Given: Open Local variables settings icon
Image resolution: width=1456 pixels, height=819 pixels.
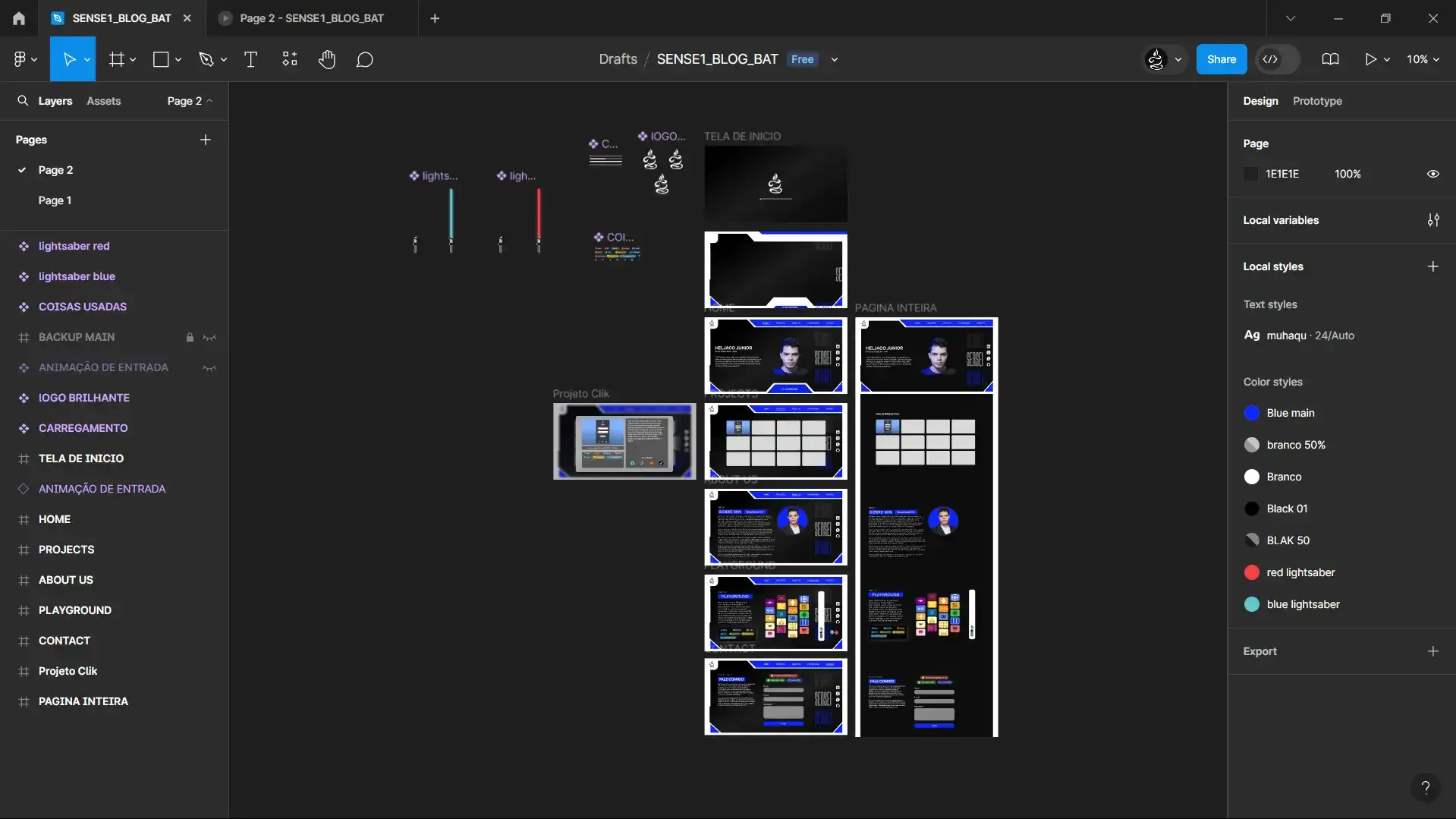Looking at the screenshot, I should tap(1433, 220).
